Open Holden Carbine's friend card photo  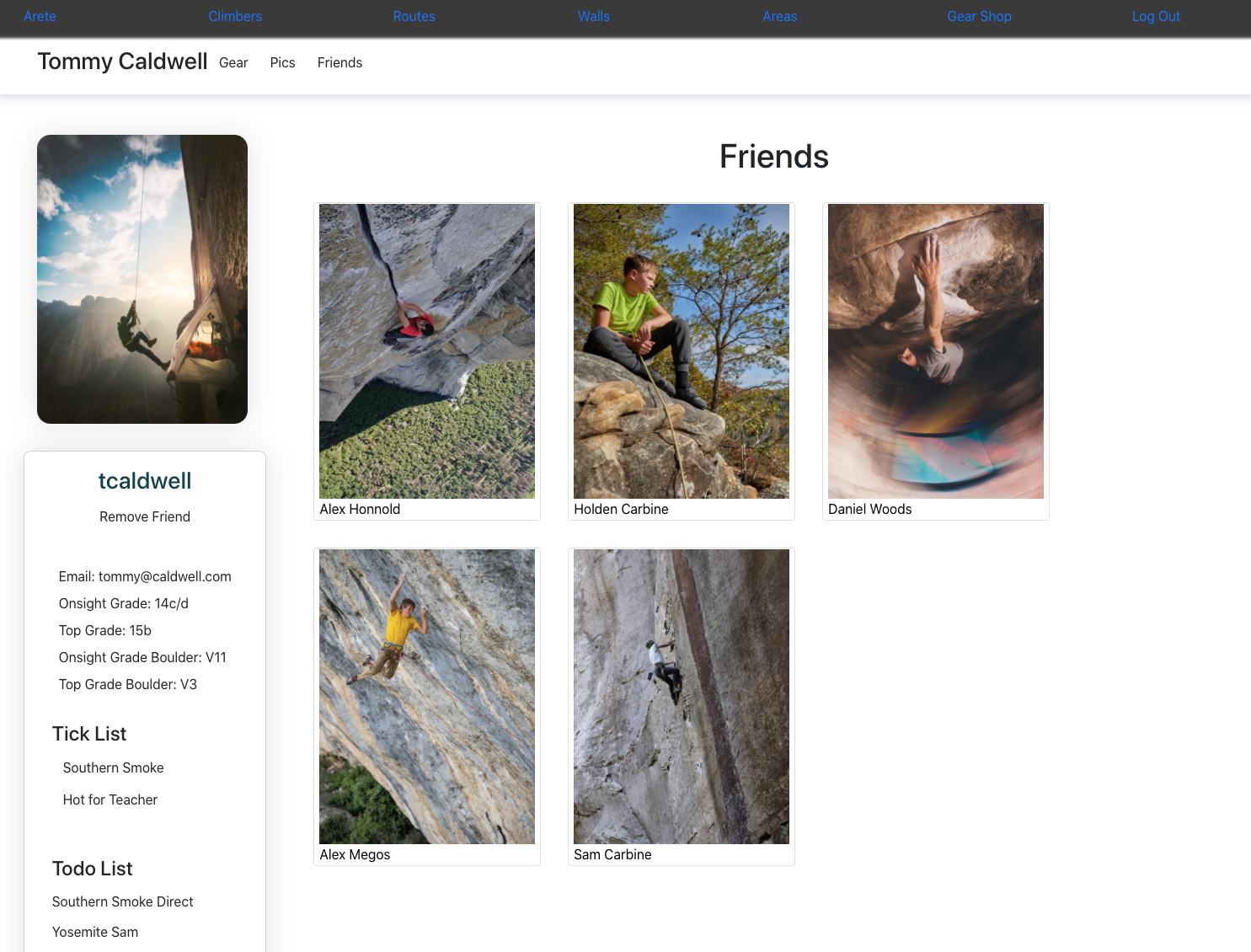(x=682, y=351)
